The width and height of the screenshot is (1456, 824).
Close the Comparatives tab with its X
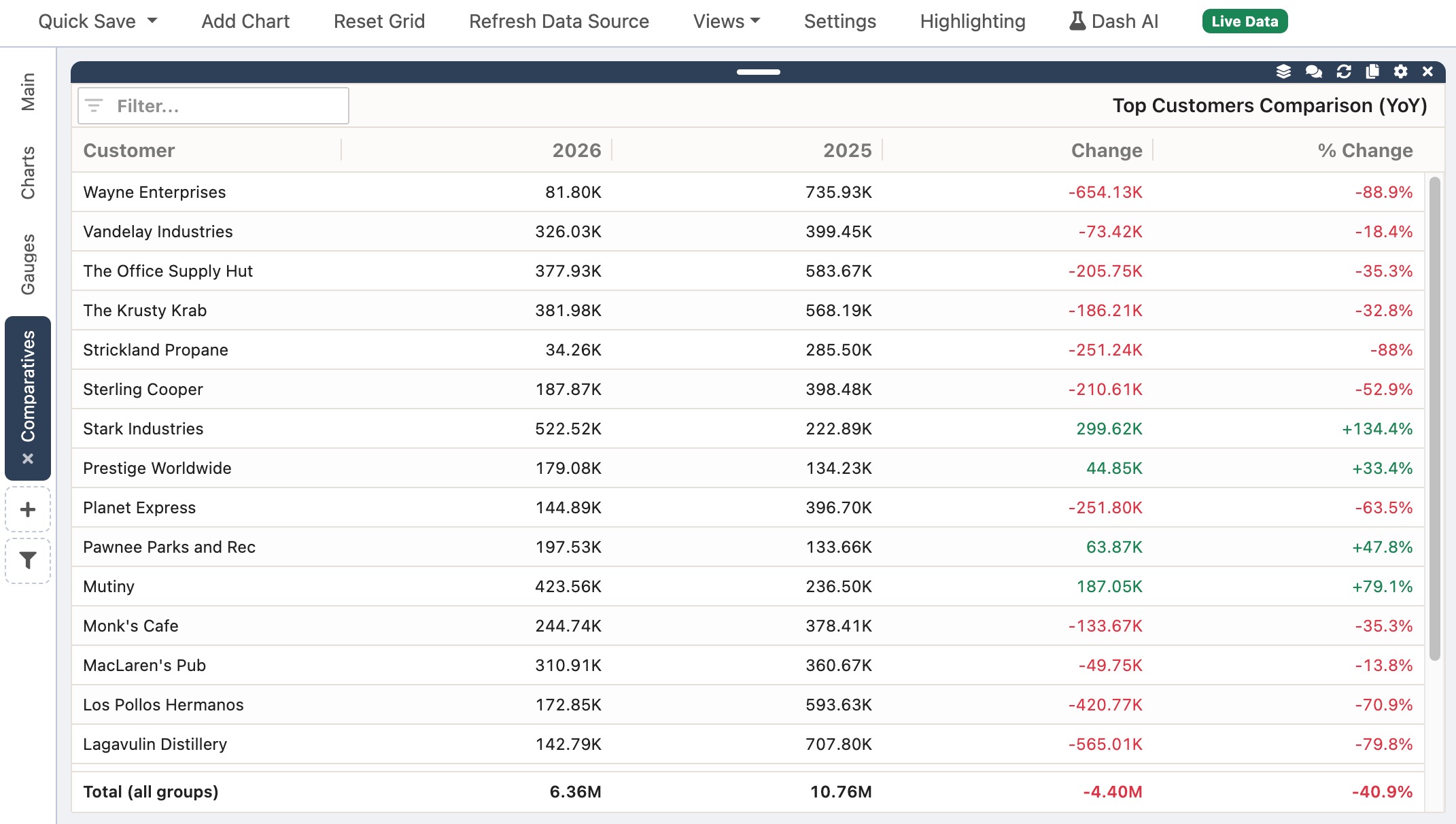pyautogui.click(x=28, y=458)
